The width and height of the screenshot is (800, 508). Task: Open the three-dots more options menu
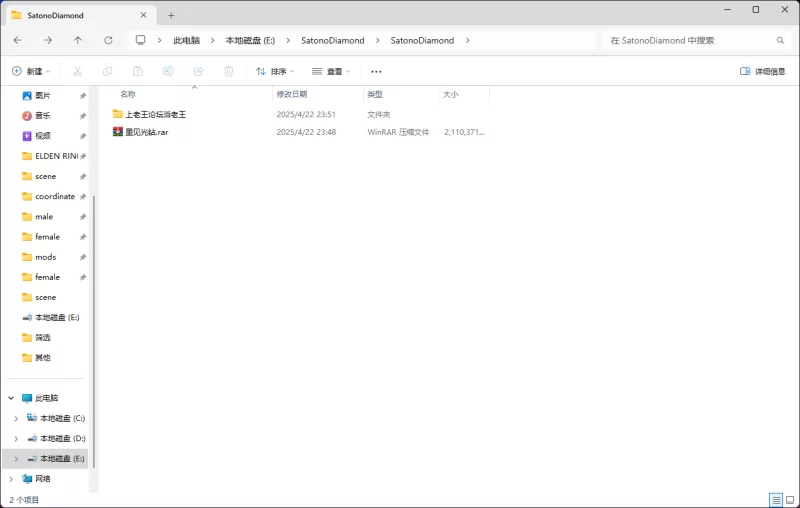(376, 71)
